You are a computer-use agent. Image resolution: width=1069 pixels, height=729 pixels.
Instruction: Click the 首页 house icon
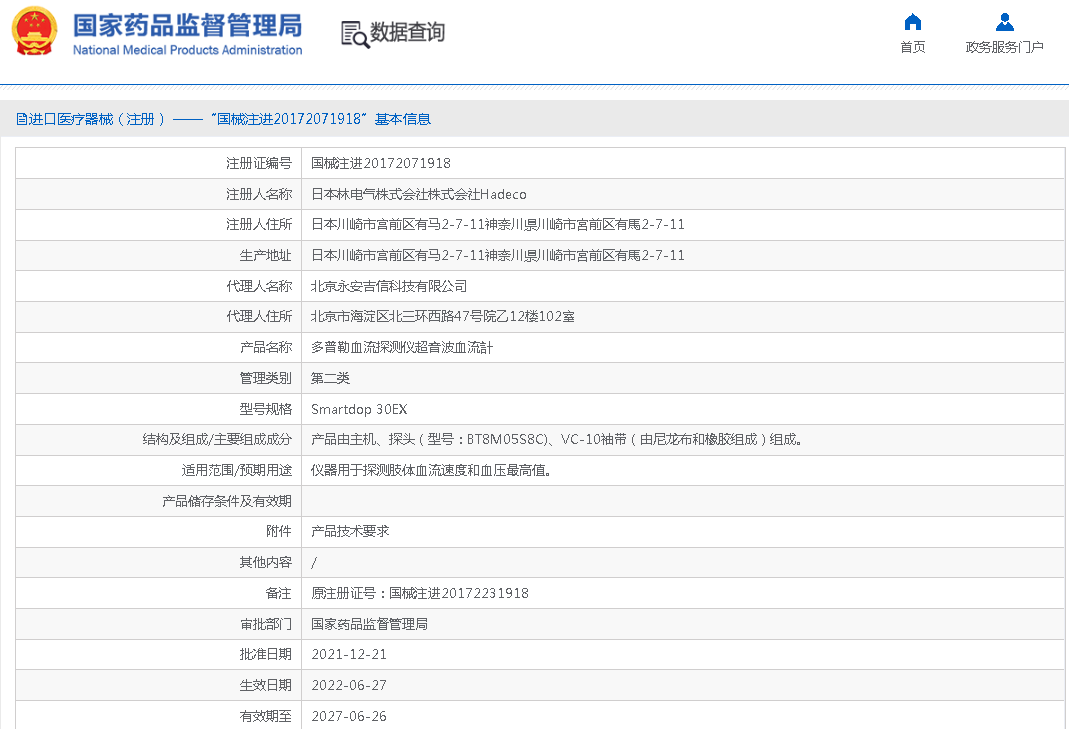click(912, 22)
